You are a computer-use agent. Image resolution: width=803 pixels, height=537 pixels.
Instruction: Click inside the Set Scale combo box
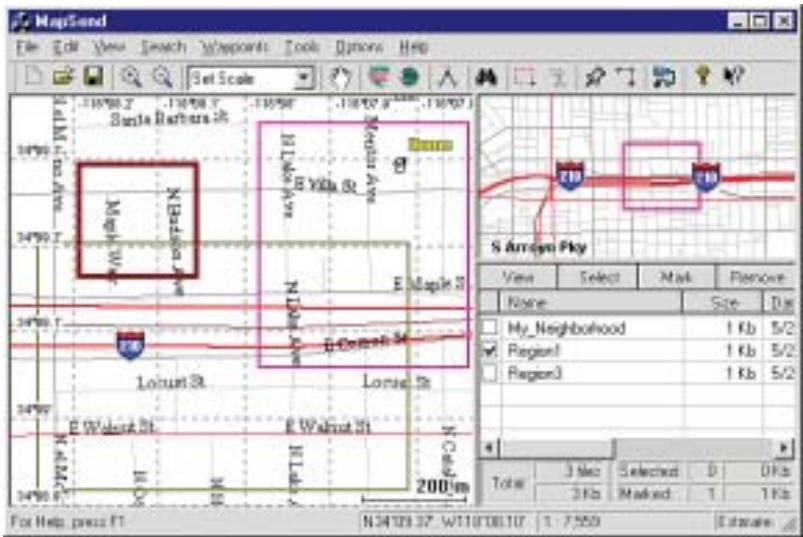click(241, 78)
